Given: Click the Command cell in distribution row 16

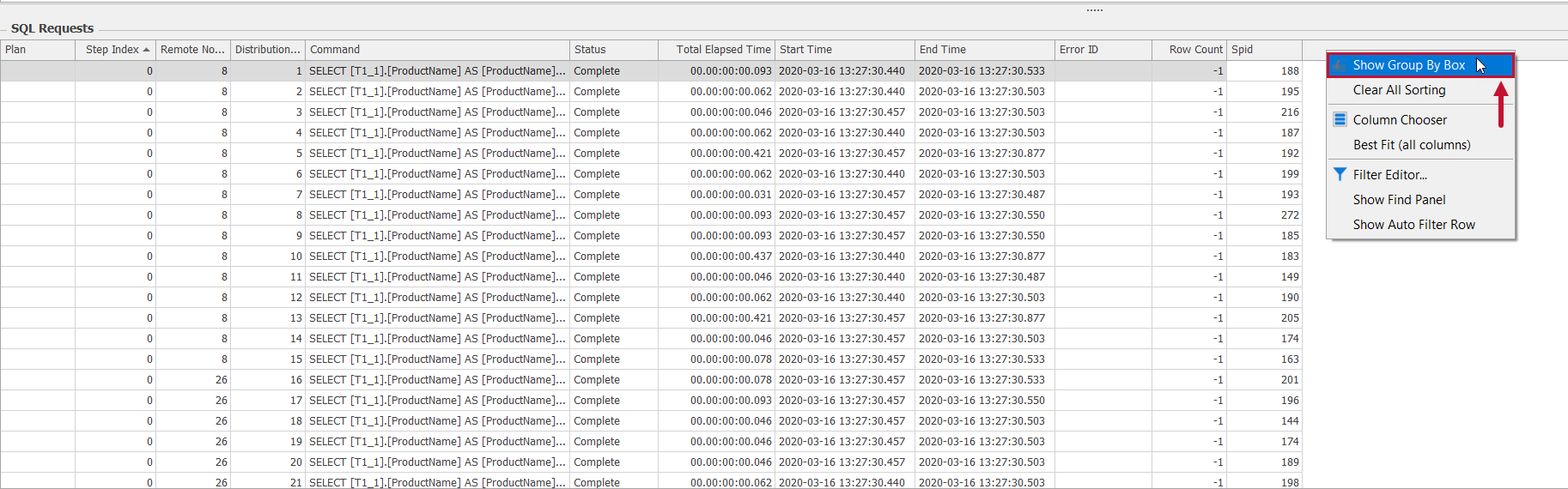Looking at the screenshot, I should click(438, 380).
